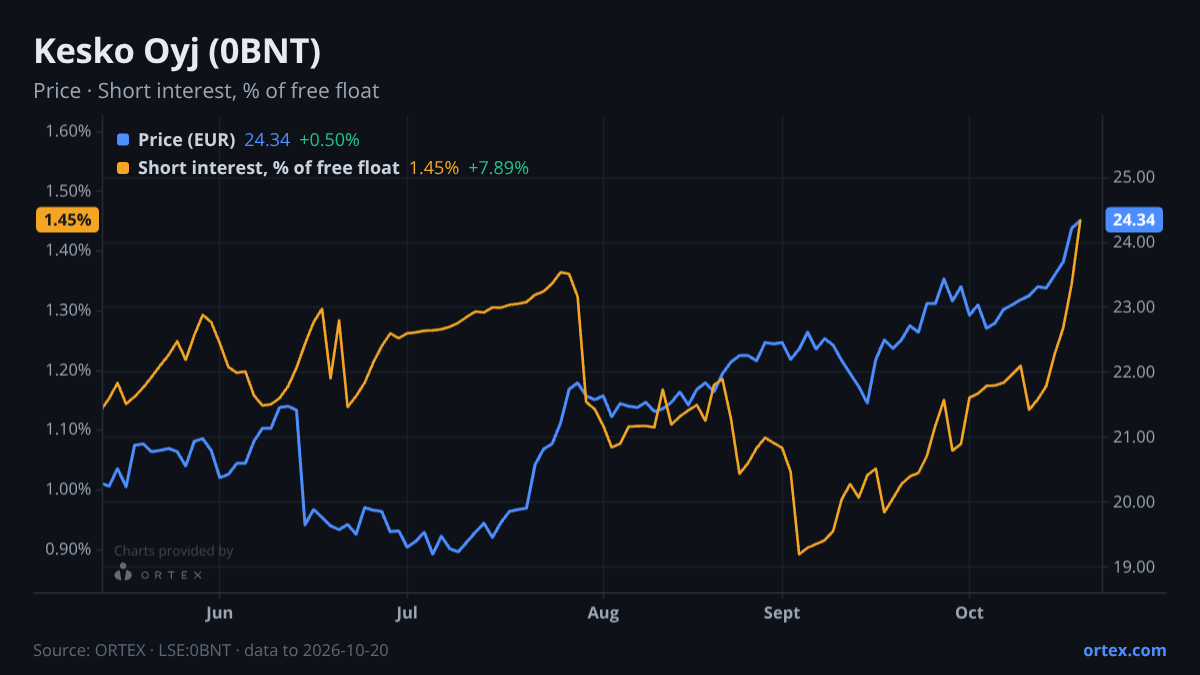This screenshot has width=1200, height=675.
Task: Click the 25.00 right axis label
Action: 1133,177
